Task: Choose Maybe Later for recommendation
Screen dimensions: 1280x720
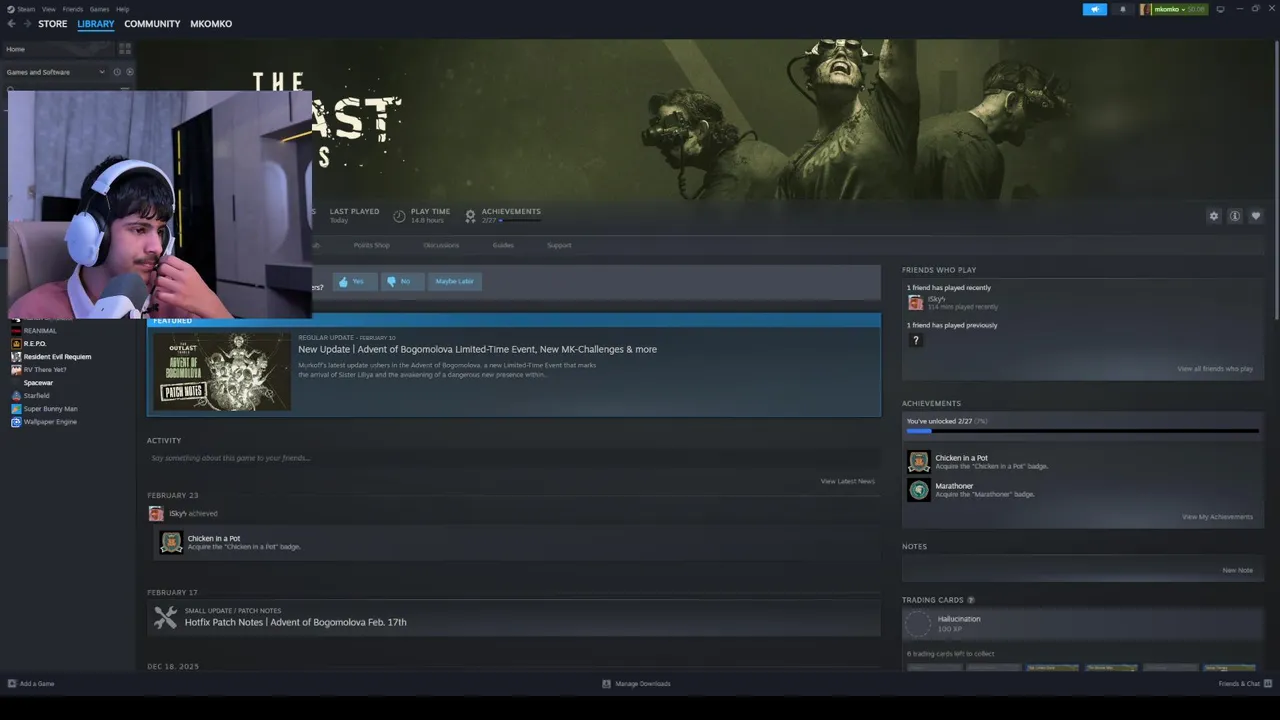Action: (x=454, y=282)
